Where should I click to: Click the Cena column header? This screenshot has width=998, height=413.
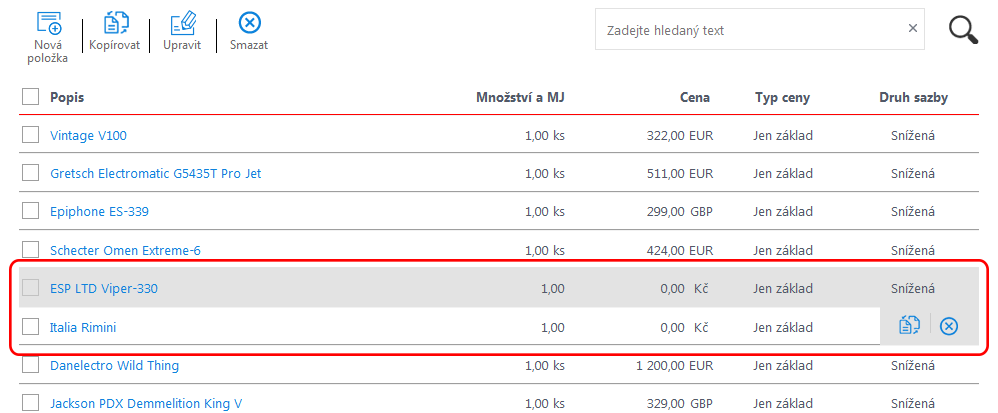pyautogui.click(x=694, y=97)
